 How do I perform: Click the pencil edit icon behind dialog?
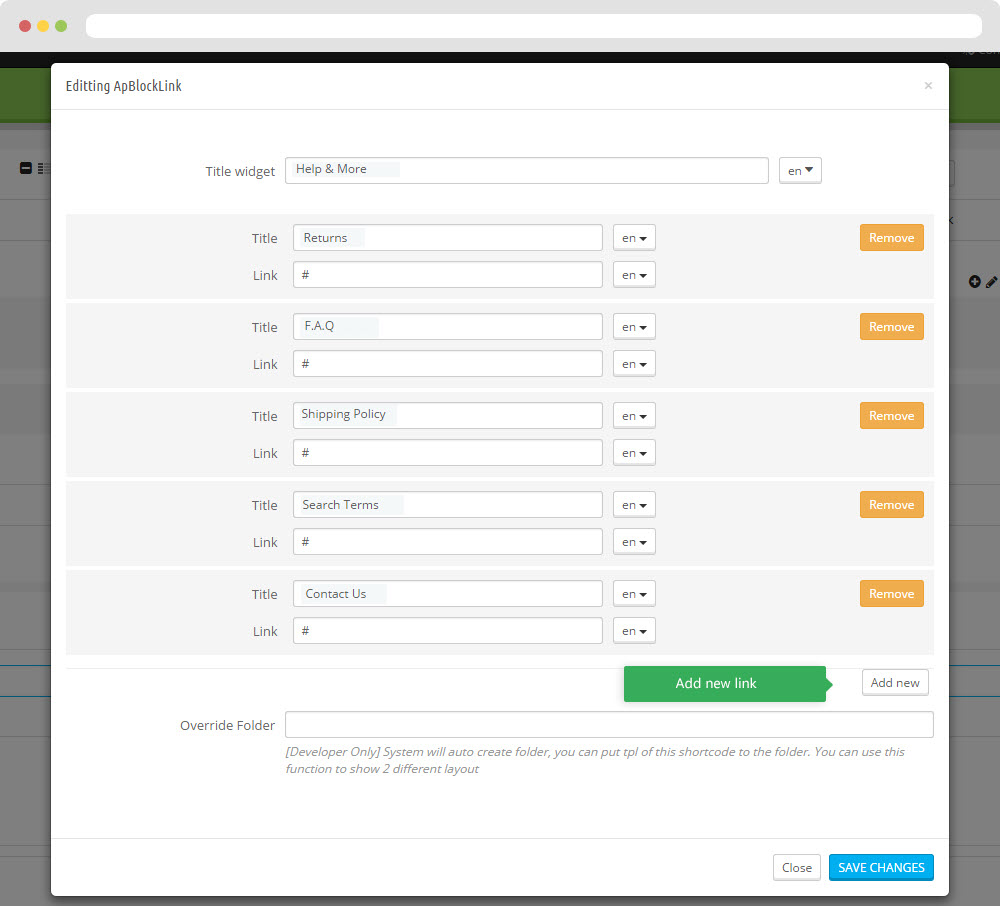coord(991,282)
